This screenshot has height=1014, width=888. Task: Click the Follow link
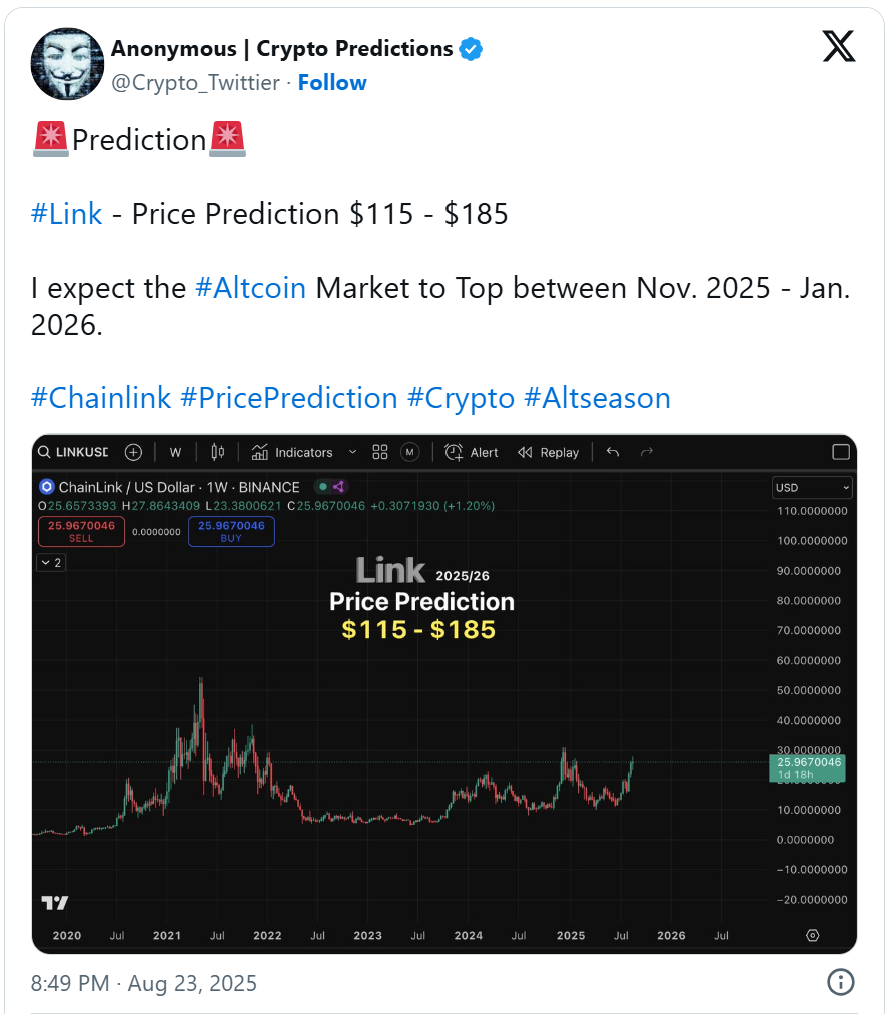pos(332,83)
